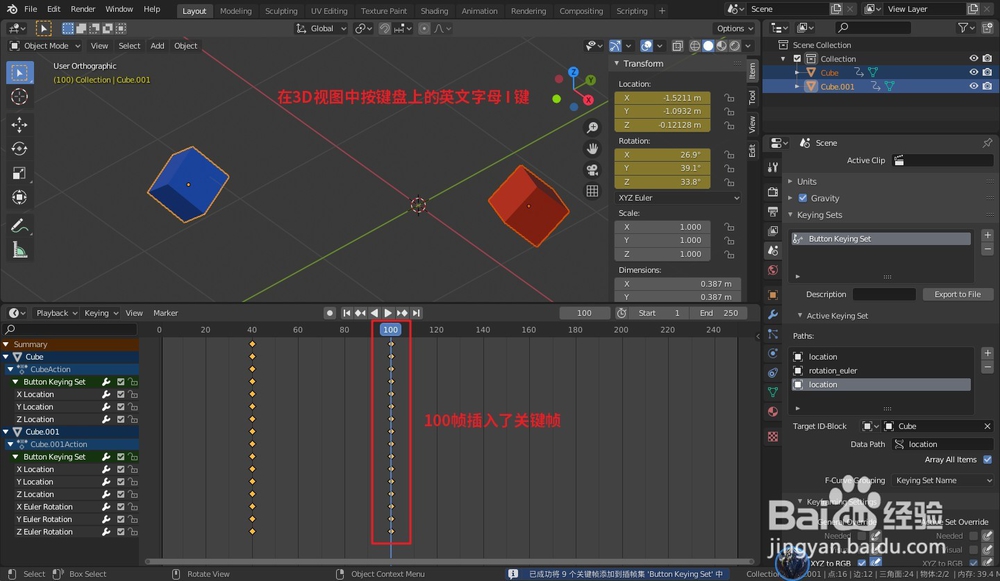
Task: Switch to the Animation workspace tab
Action: [x=479, y=11]
